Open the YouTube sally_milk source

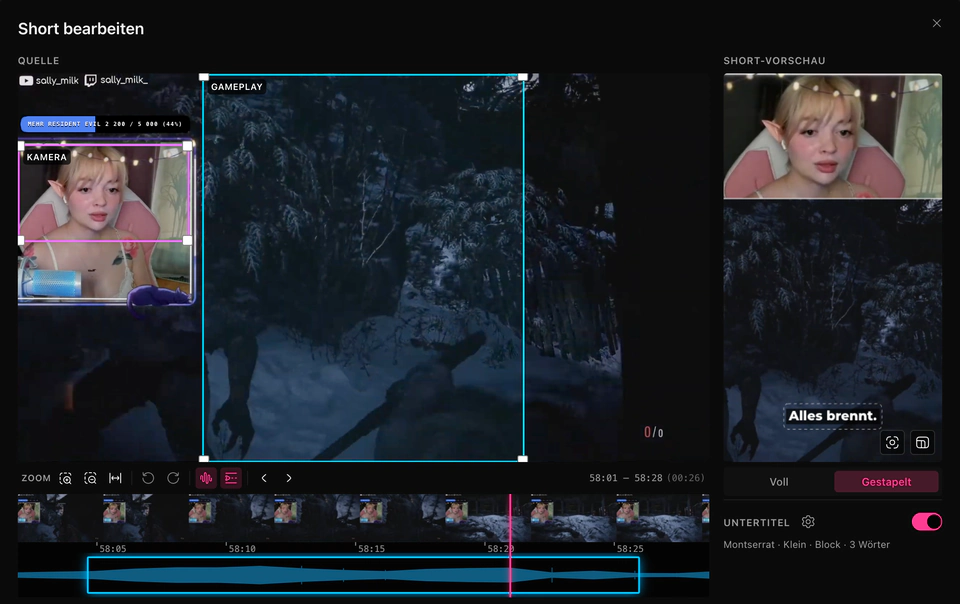49,80
